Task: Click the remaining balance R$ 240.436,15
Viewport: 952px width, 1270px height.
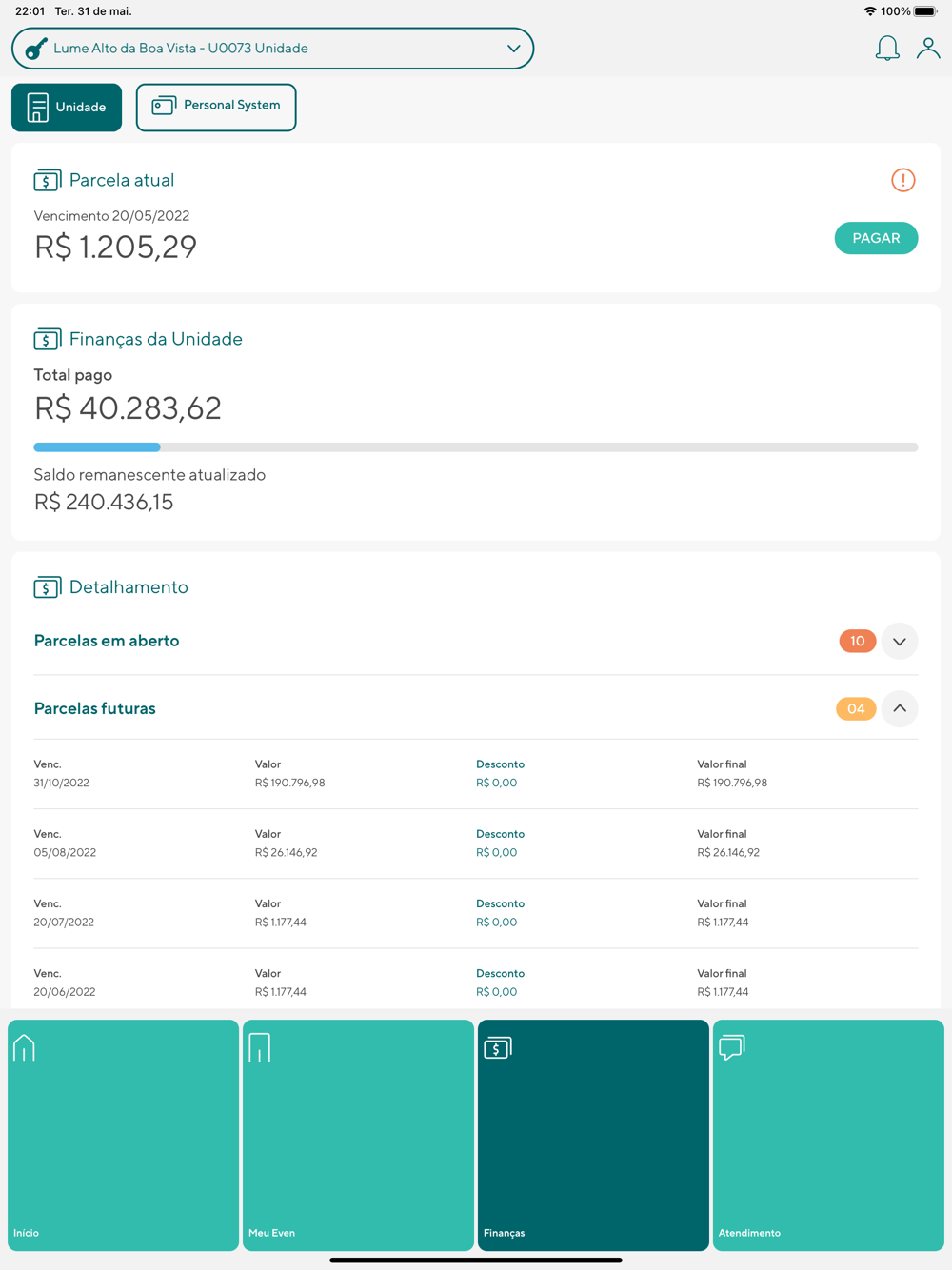Action: [x=104, y=502]
